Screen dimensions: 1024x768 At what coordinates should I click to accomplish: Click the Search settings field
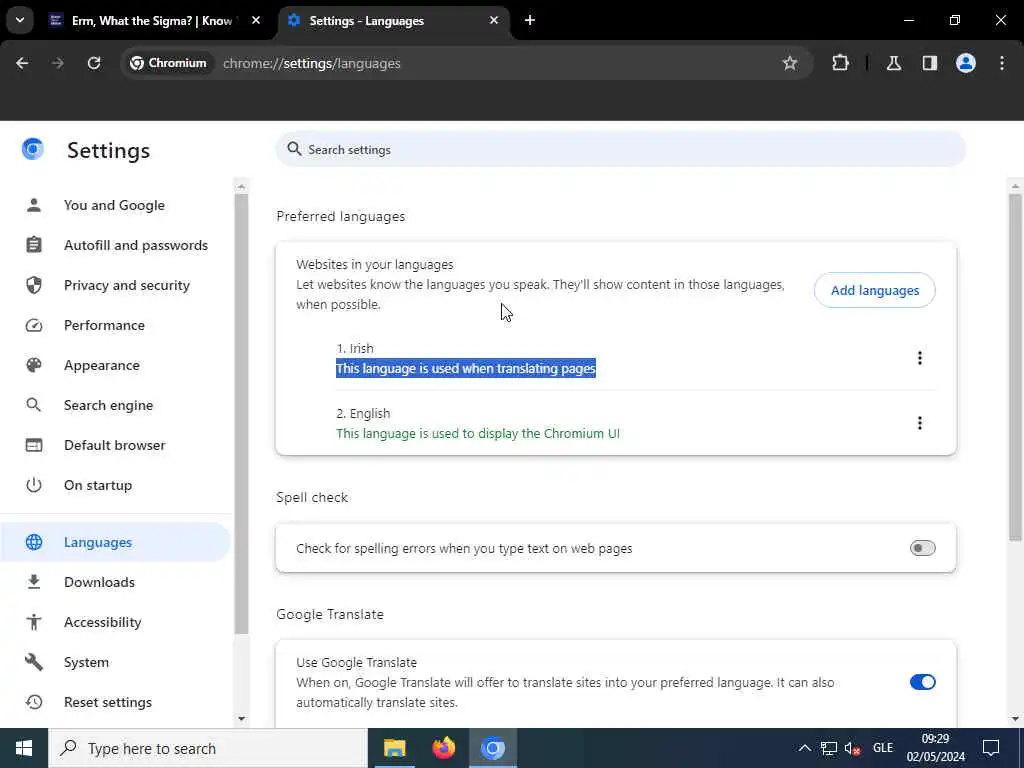(x=620, y=150)
